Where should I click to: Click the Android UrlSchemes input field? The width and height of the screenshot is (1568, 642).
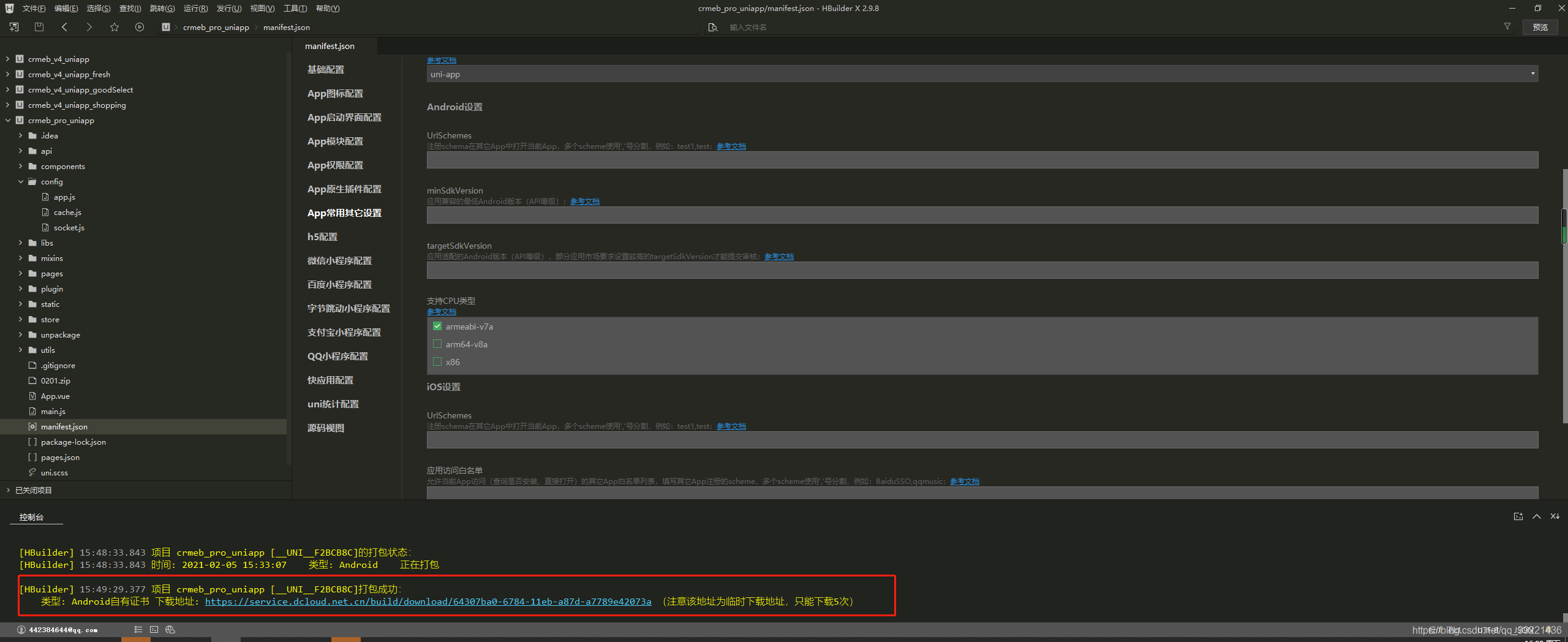(x=982, y=160)
